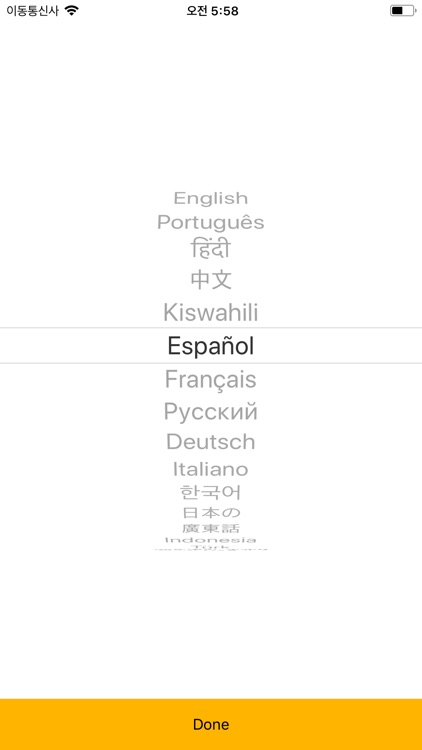Select the Hindi language option
The image size is (422, 750).
click(211, 249)
